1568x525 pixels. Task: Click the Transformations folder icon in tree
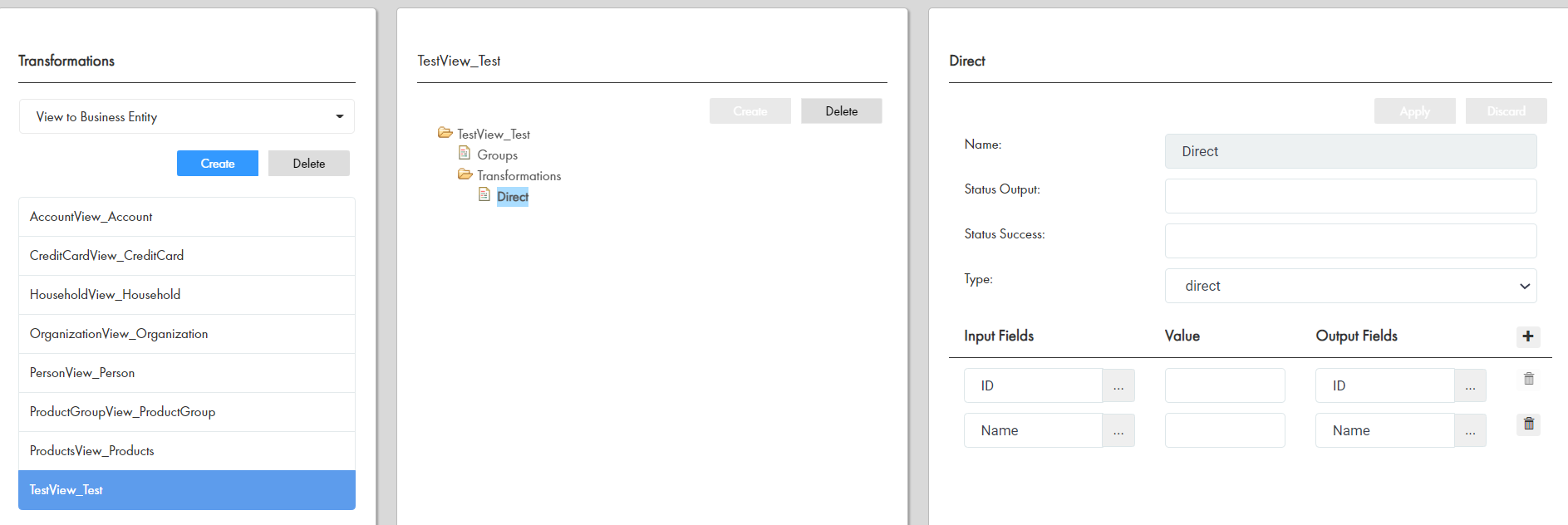[465, 174]
